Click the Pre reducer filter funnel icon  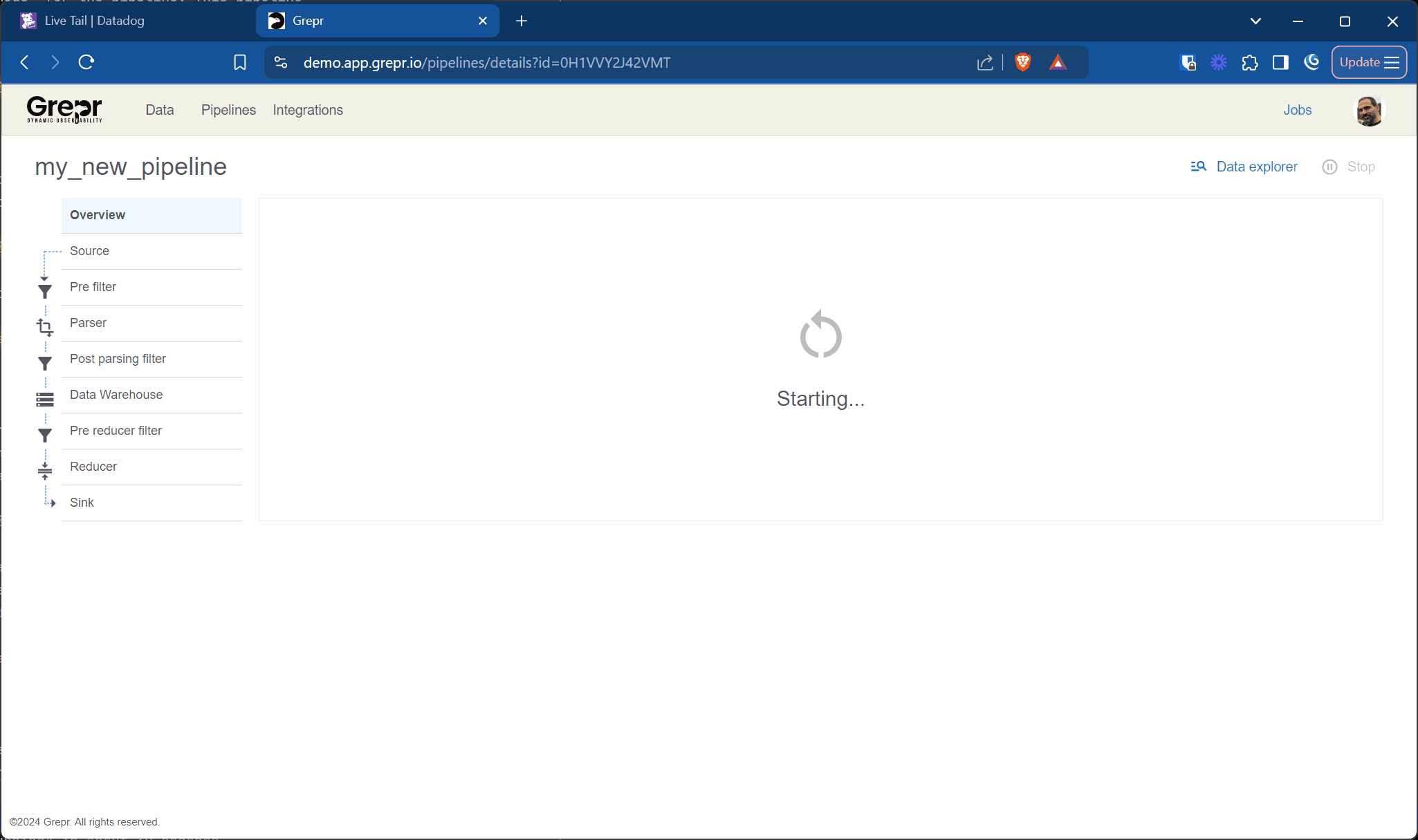pyautogui.click(x=45, y=435)
